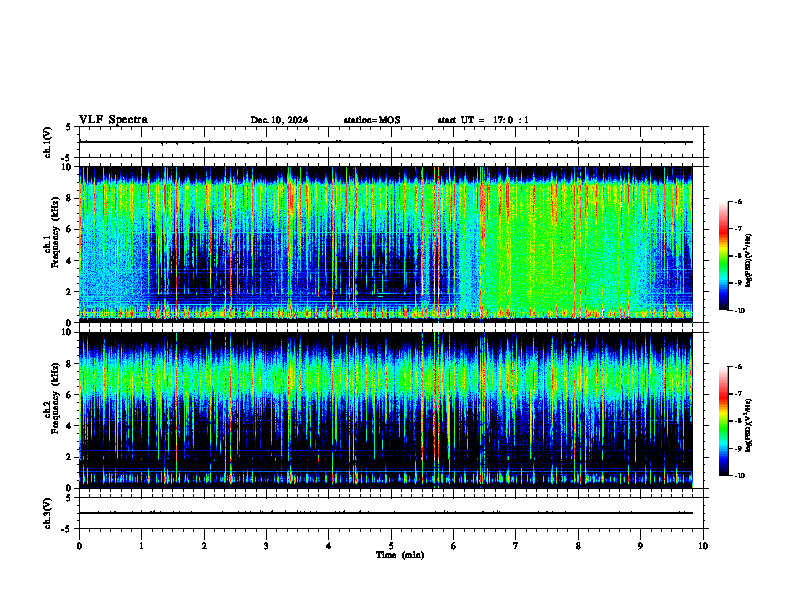The image size is (792, 612).
Task: Click the -6 tick on ch.1 colorbar
Action: click(738, 201)
